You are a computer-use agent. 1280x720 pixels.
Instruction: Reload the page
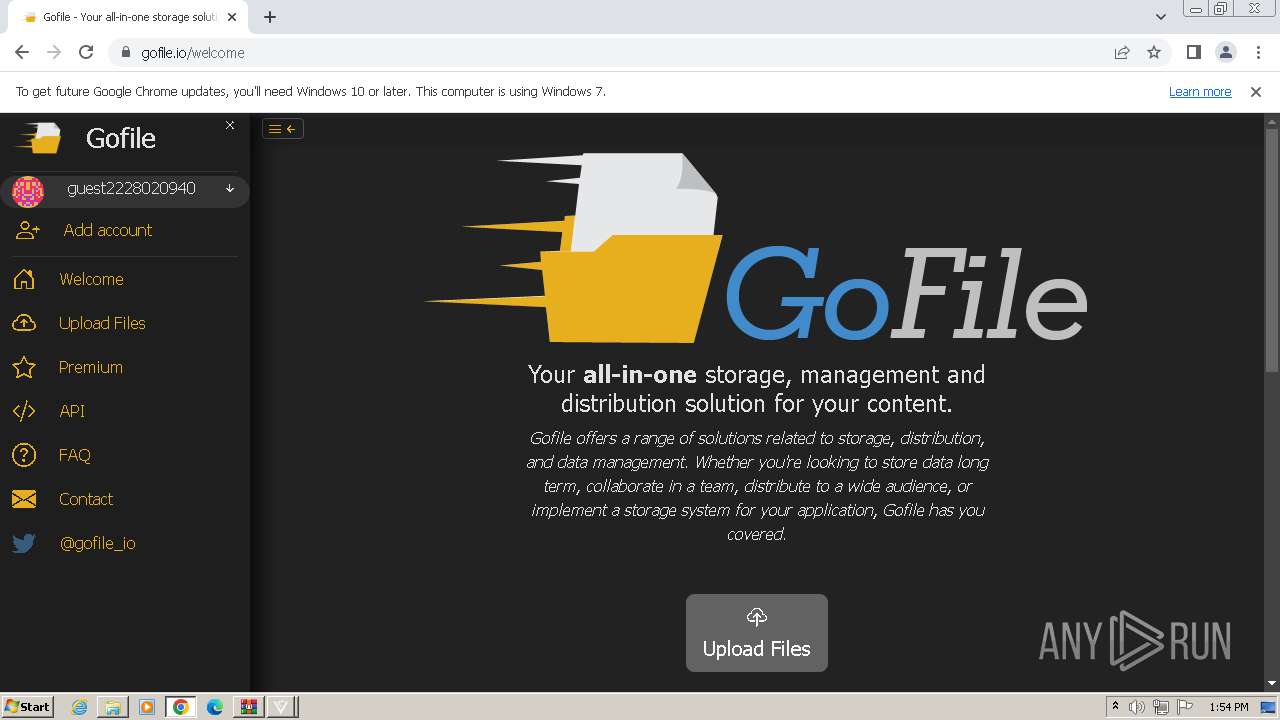[x=86, y=52]
